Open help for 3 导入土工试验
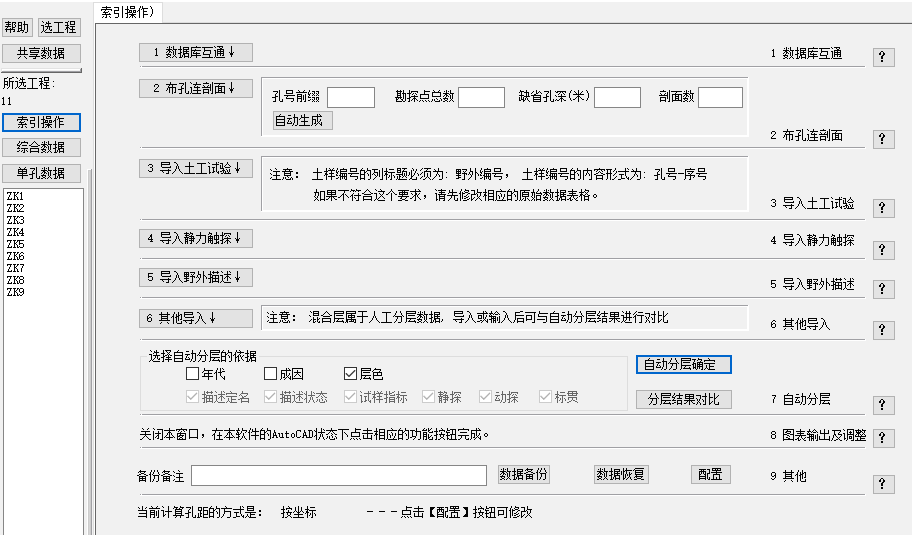This screenshot has height=535, width=912. (883, 208)
